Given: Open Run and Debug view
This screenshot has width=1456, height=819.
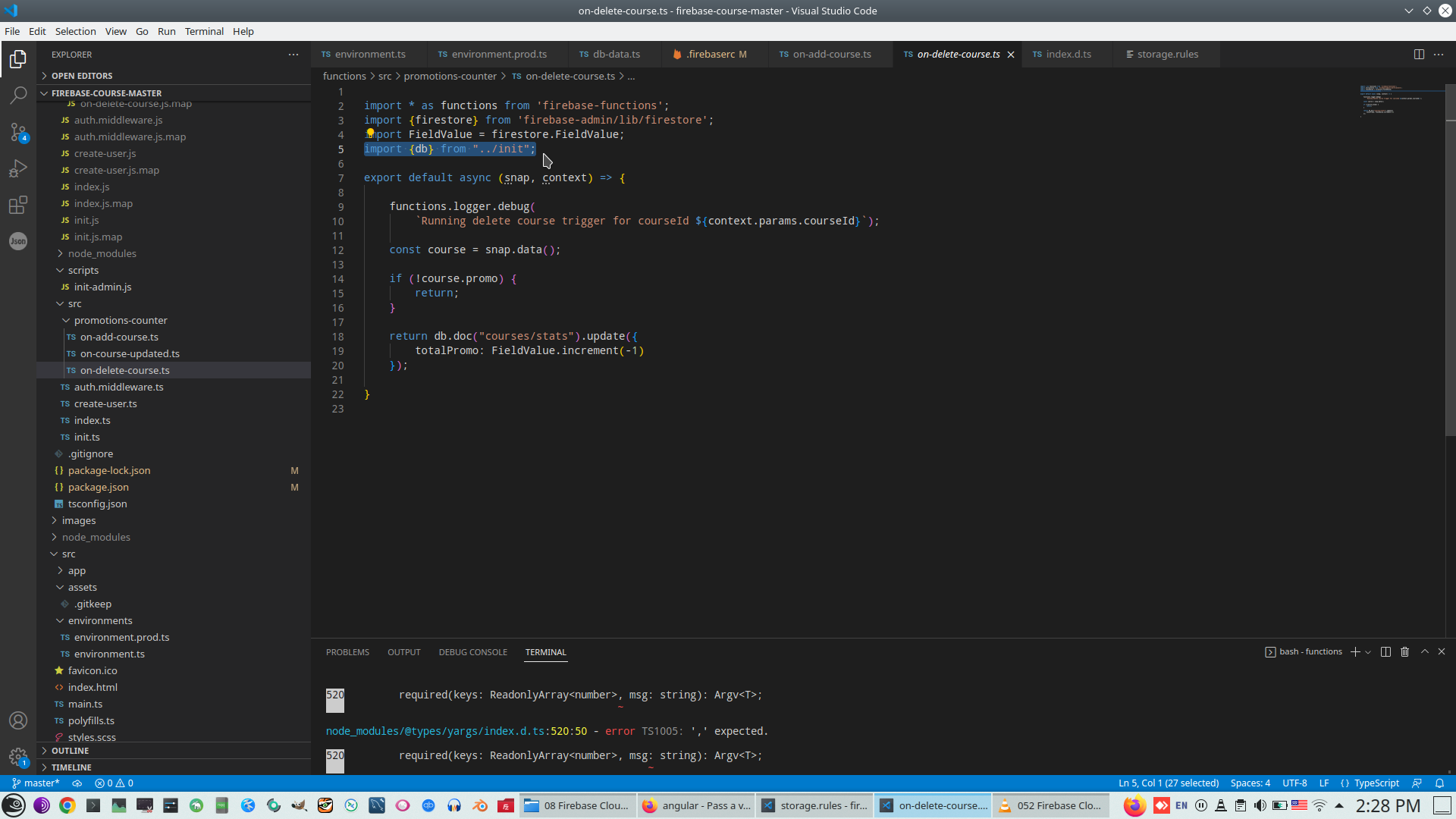Looking at the screenshot, I should (x=18, y=168).
